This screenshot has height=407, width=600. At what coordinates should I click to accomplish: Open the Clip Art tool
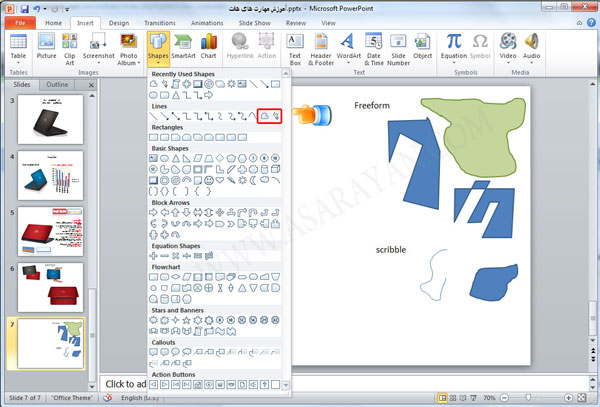[71, 46]
